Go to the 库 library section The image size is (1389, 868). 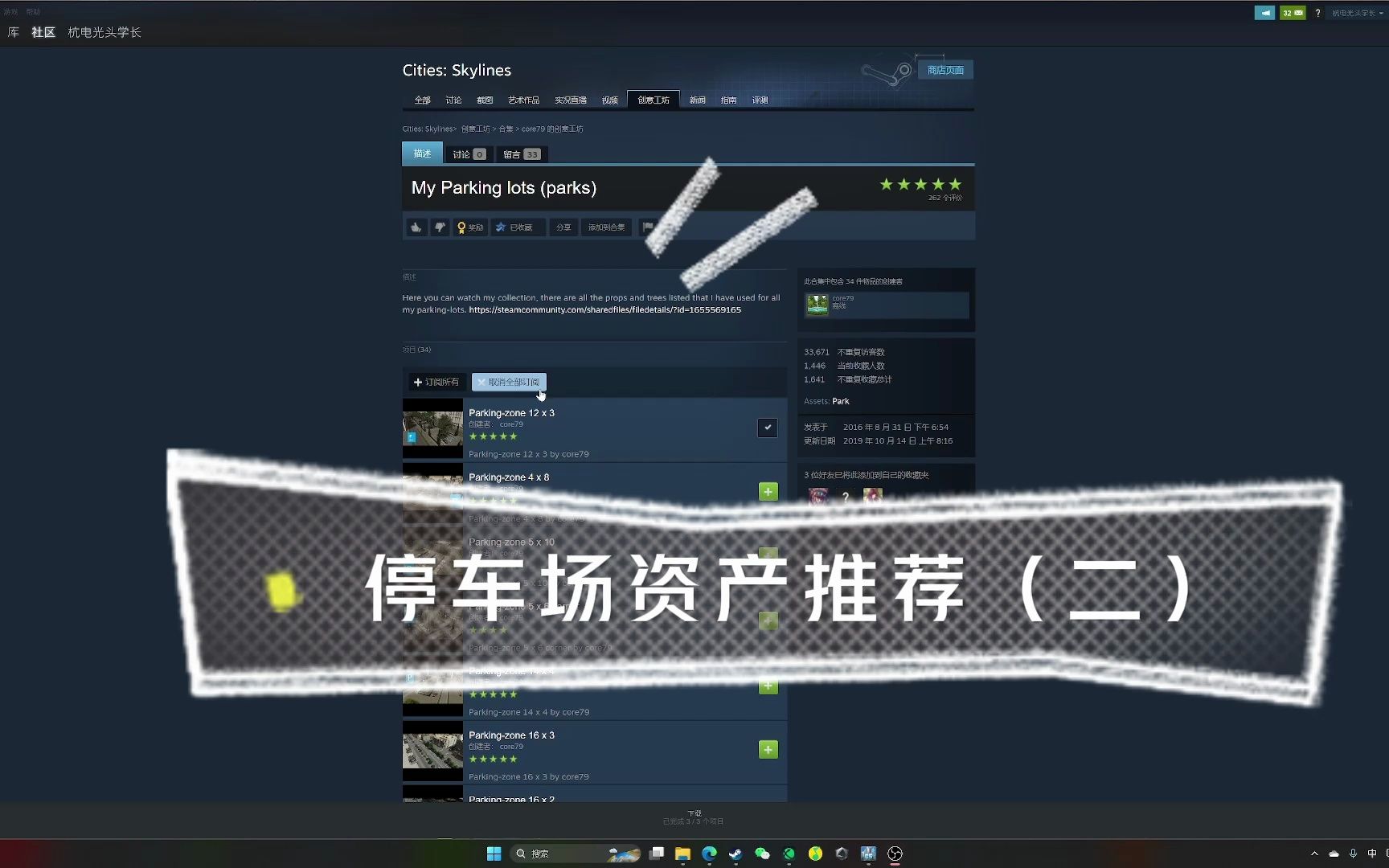[14, 32]
